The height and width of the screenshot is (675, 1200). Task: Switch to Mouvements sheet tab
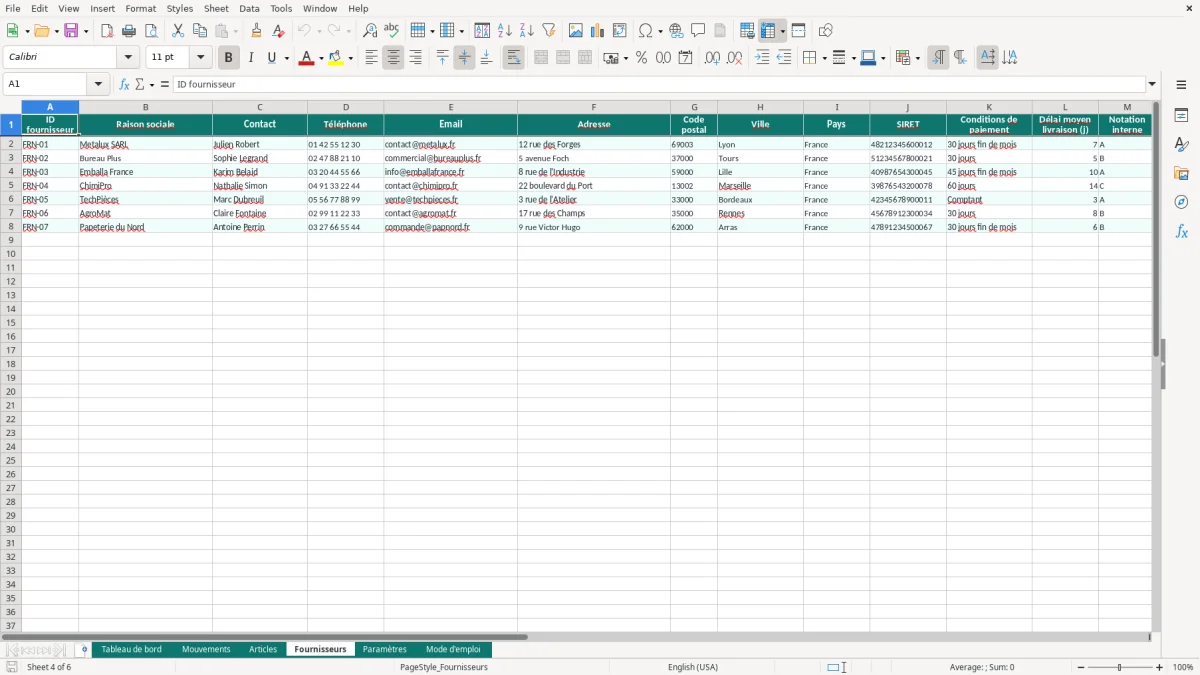tap(206, 650)
